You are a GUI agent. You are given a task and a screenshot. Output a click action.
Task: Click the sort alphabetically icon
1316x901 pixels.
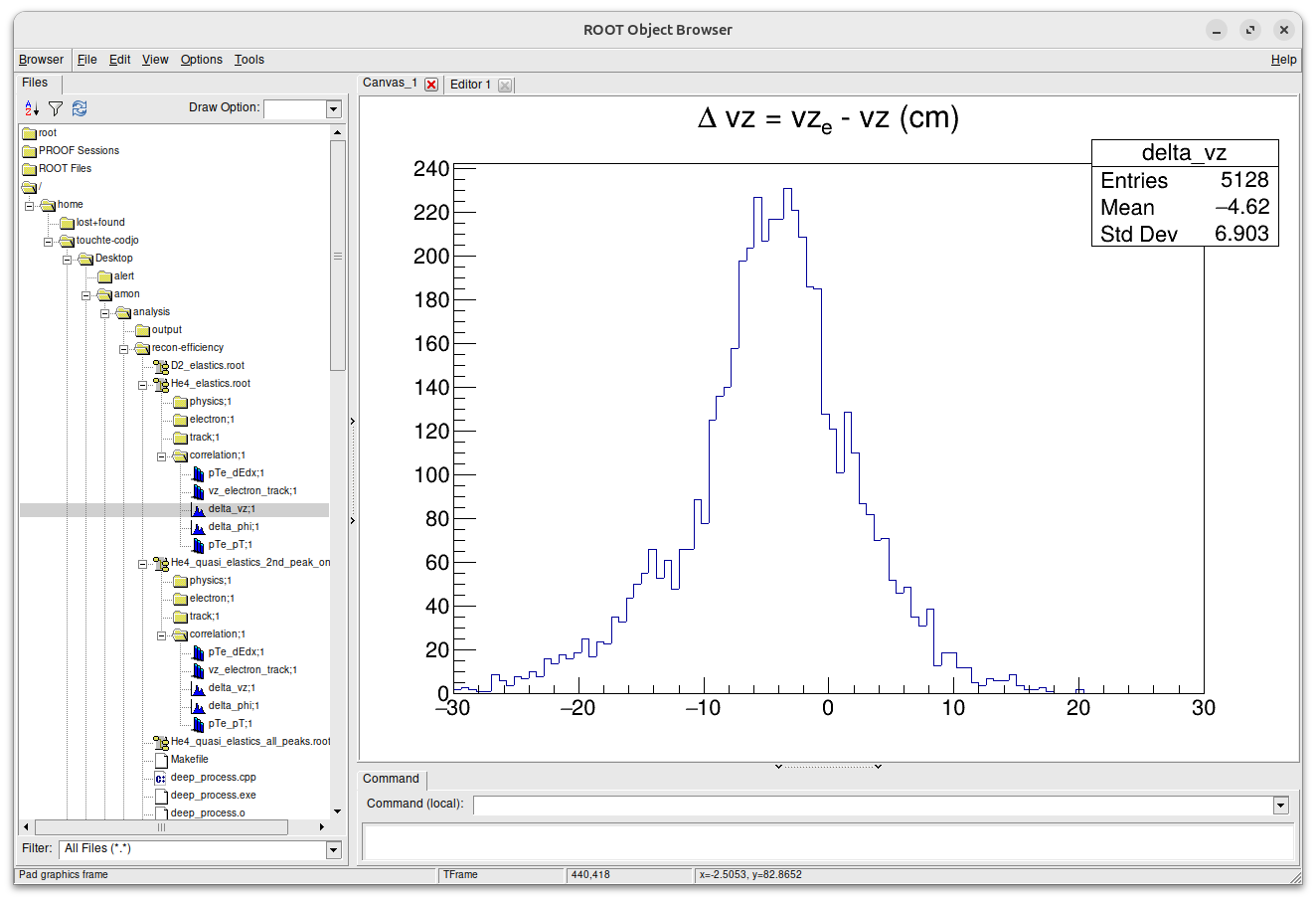click(x=32, y=108)
